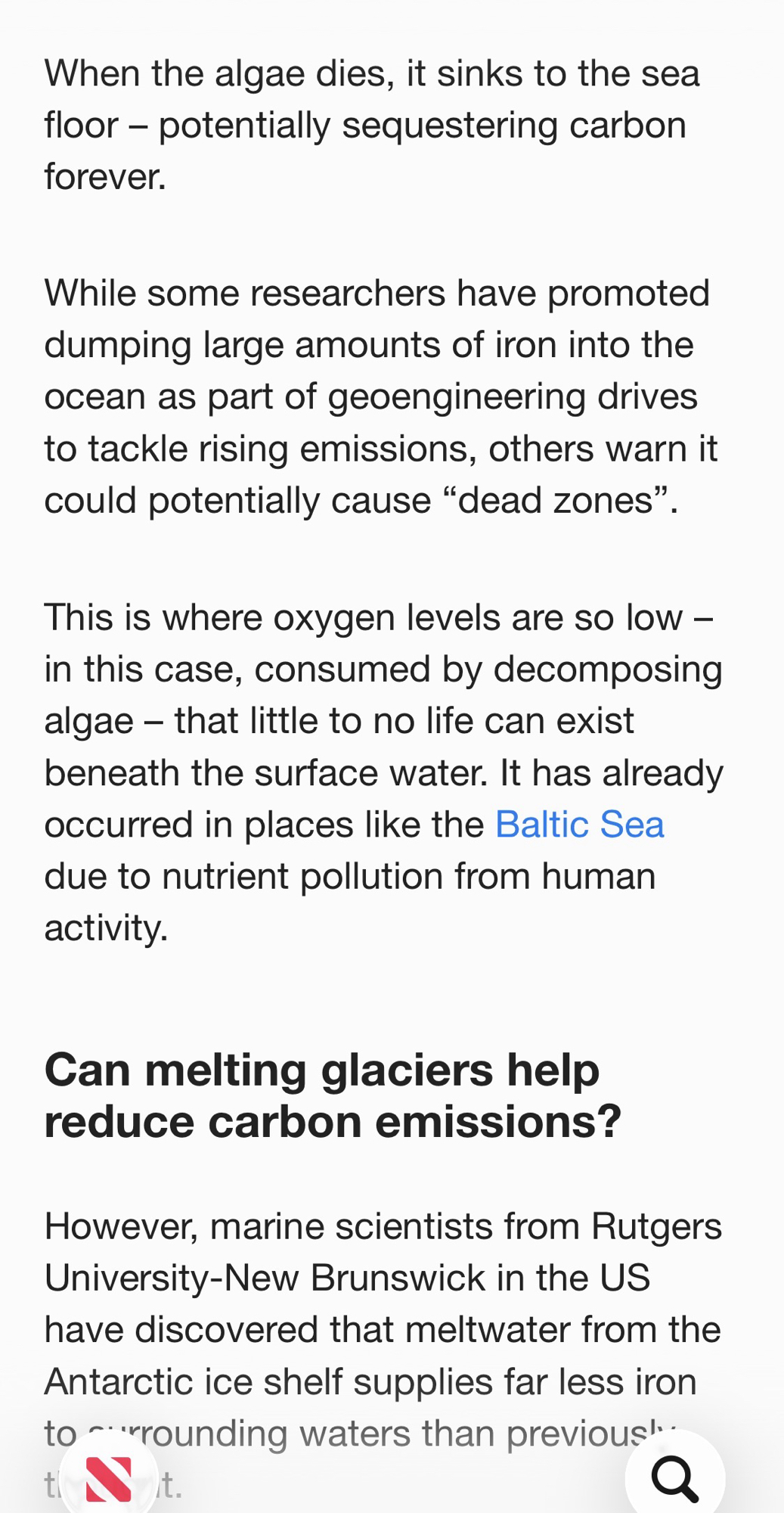Click the word 'decomposing' in the article
This screenshot has height=1513, width=784.
coord(608,670)
